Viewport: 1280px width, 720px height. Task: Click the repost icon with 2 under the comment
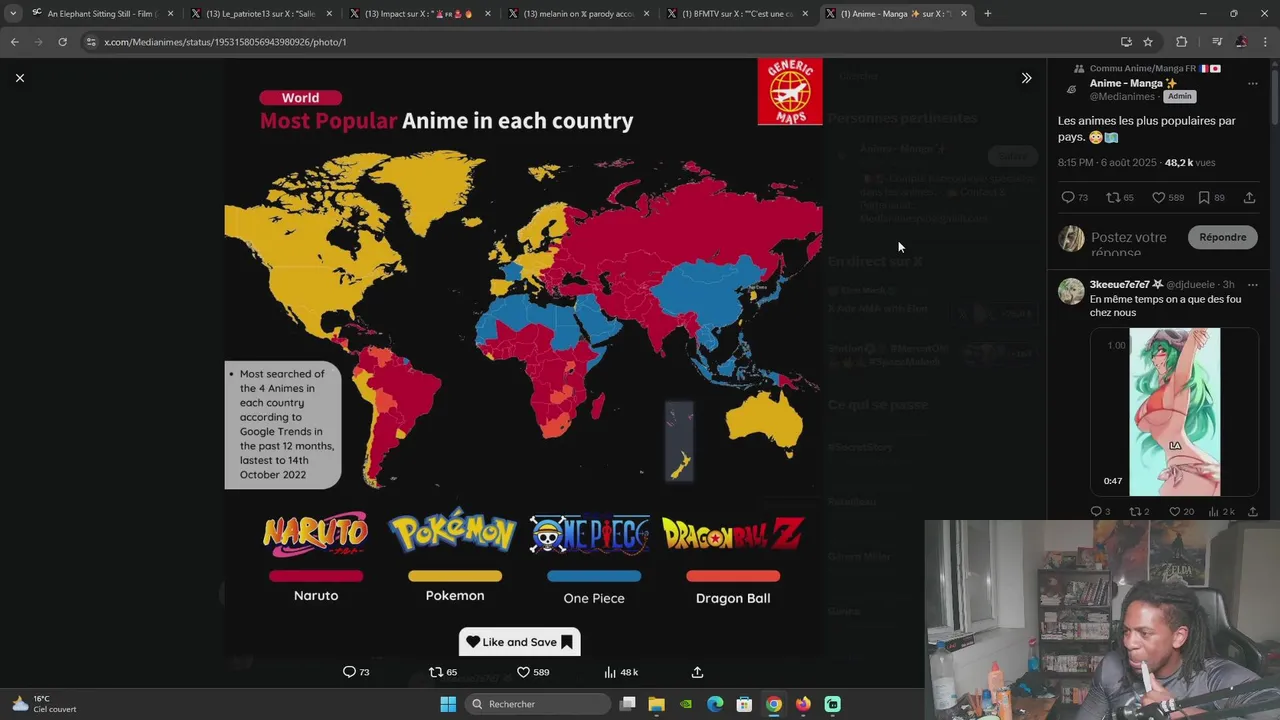(x=1135, y=511)
